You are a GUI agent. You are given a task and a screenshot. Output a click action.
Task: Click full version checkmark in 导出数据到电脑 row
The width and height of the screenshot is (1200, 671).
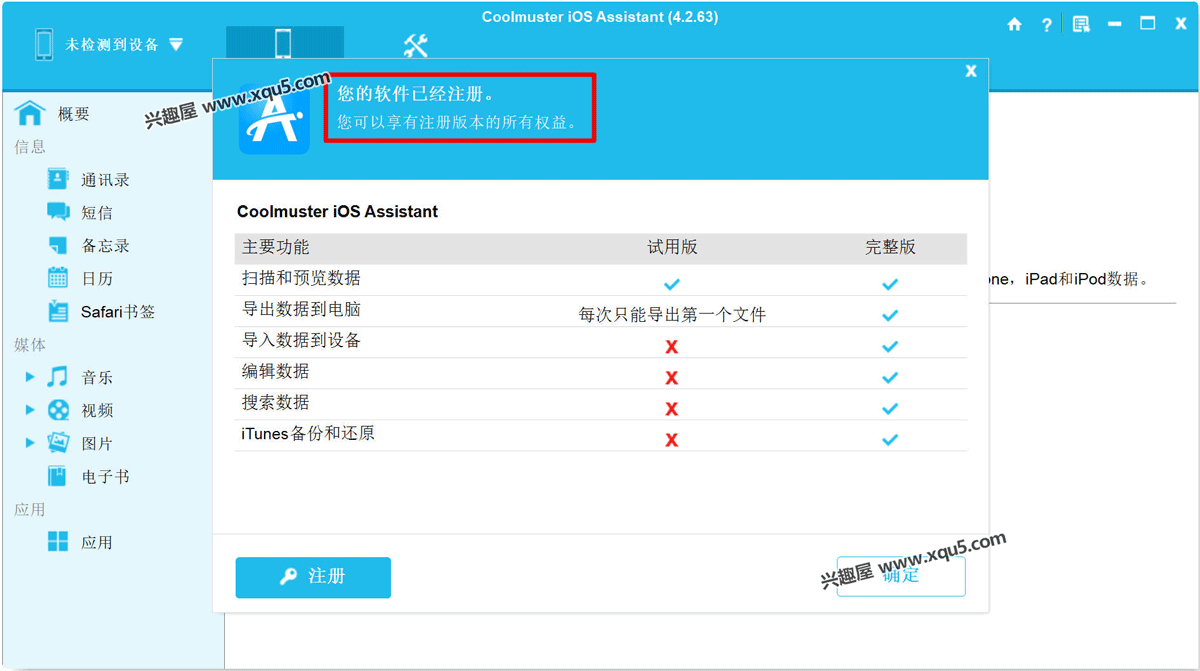click(x=890, y=315)
